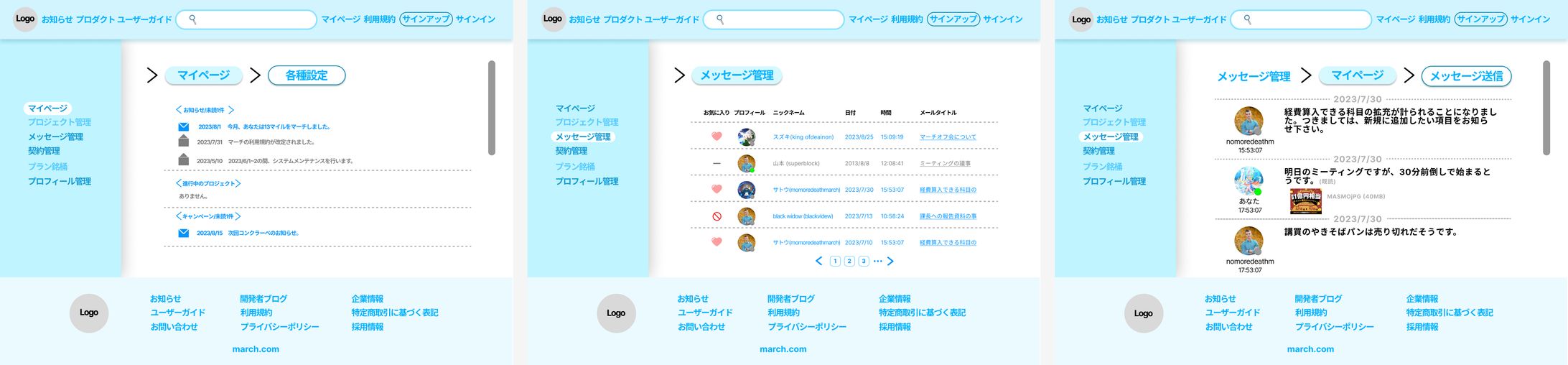Click the メッセージ管理 breadcrumb text in the right panel

pos(1254,76)
